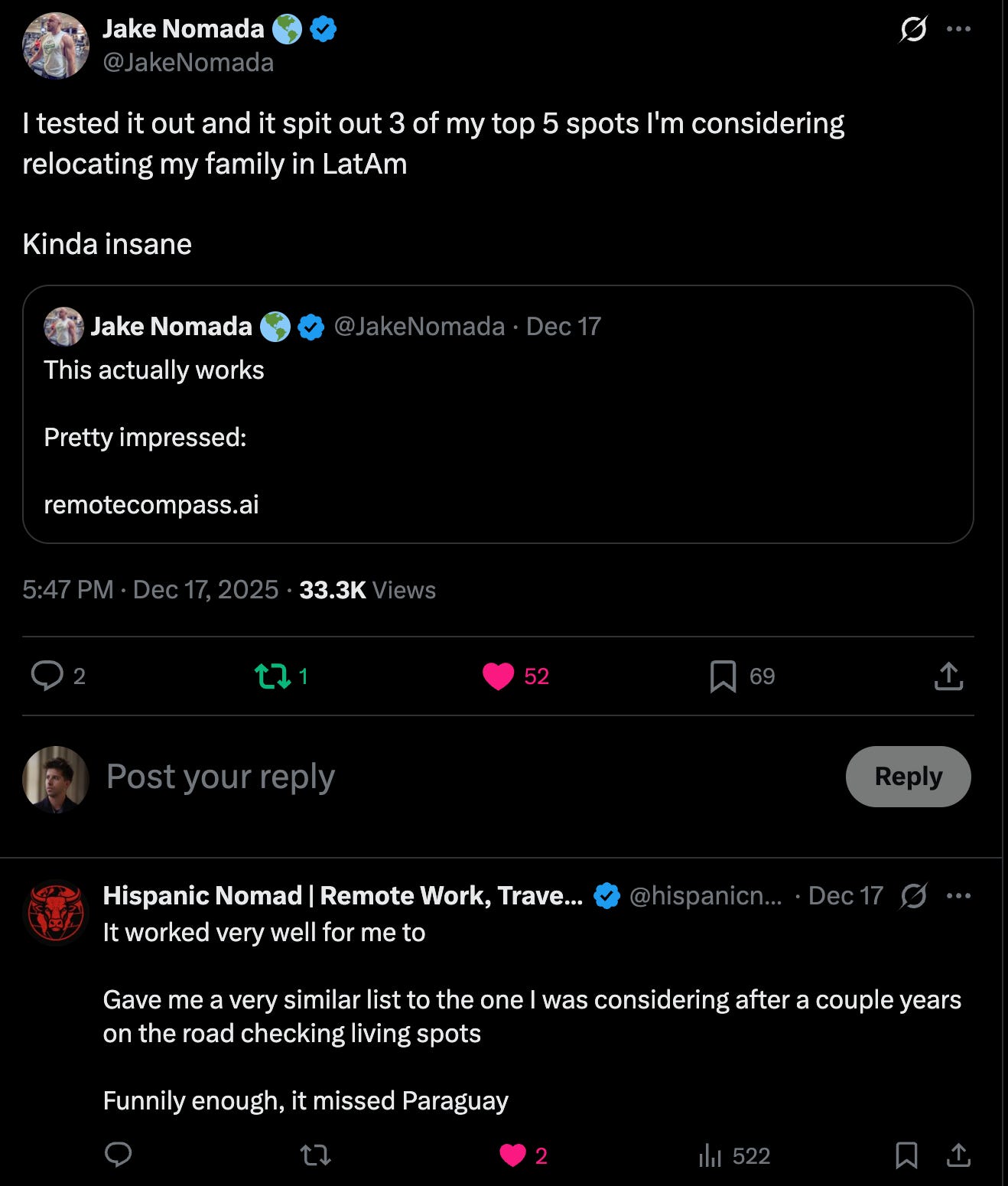Bookmark the Hispanic Nomad reply

pyautogui.click(x=906, y=1155)
